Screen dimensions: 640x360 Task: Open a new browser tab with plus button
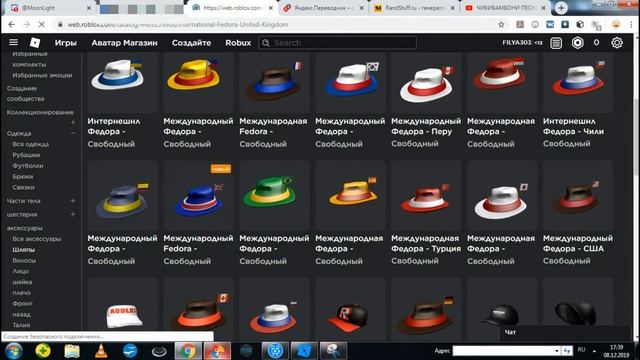[x=561, y=8]
